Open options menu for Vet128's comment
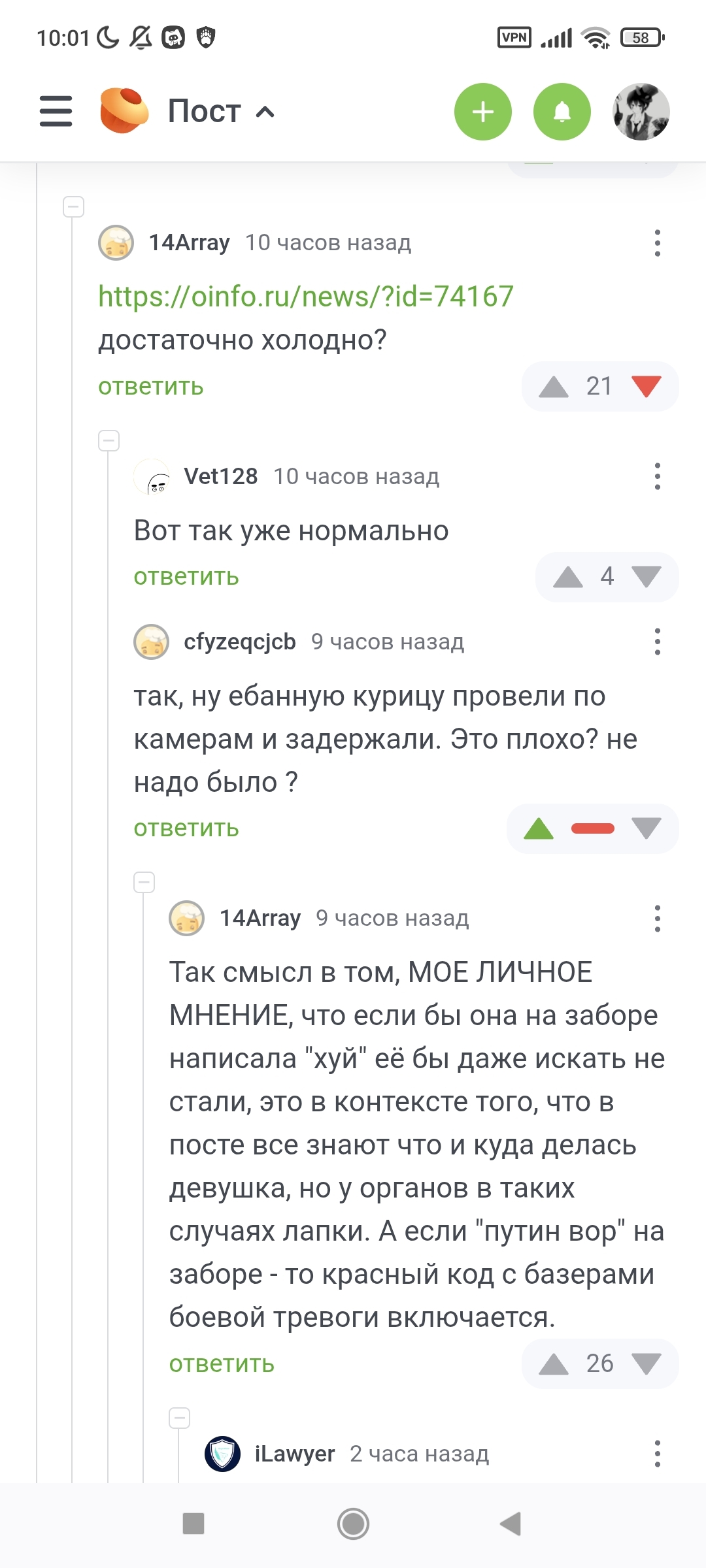 click(x=657, y=476)
